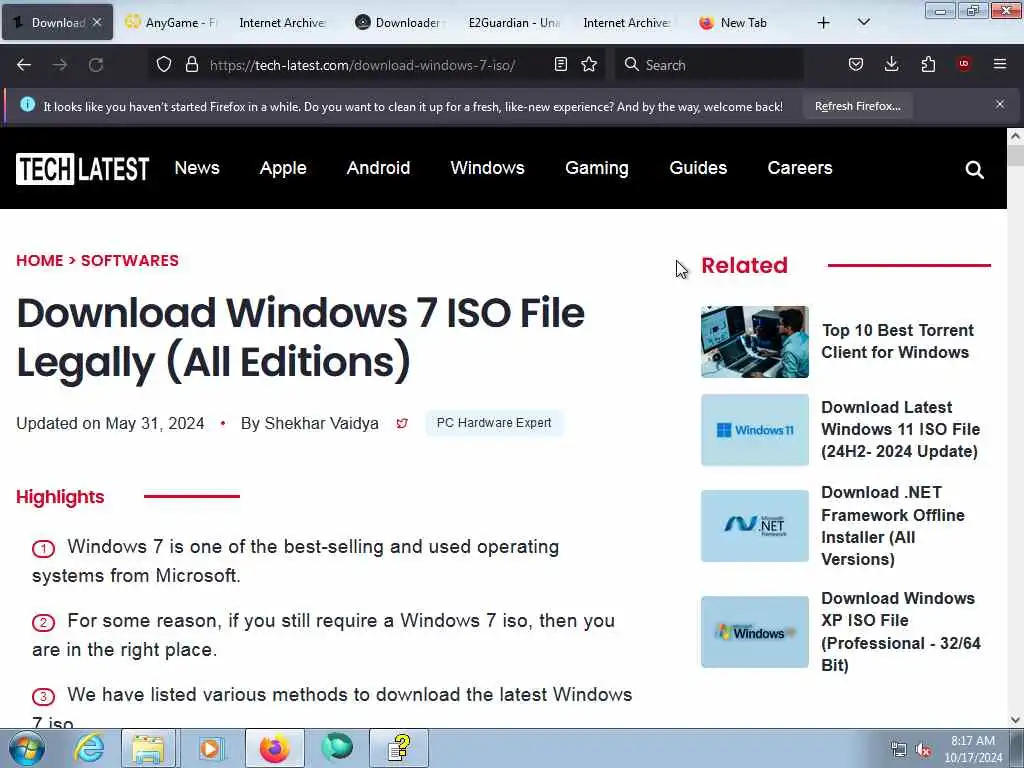Open Download .NET Framework Offline Installer link

[x=892, y=526]
